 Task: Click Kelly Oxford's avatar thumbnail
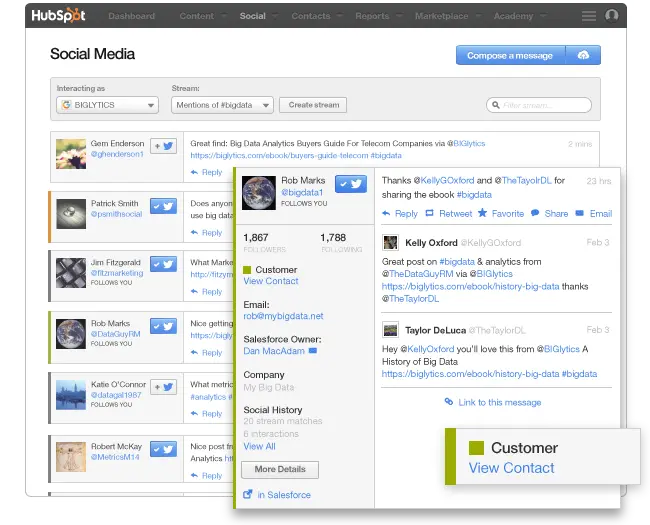[390, 243]
